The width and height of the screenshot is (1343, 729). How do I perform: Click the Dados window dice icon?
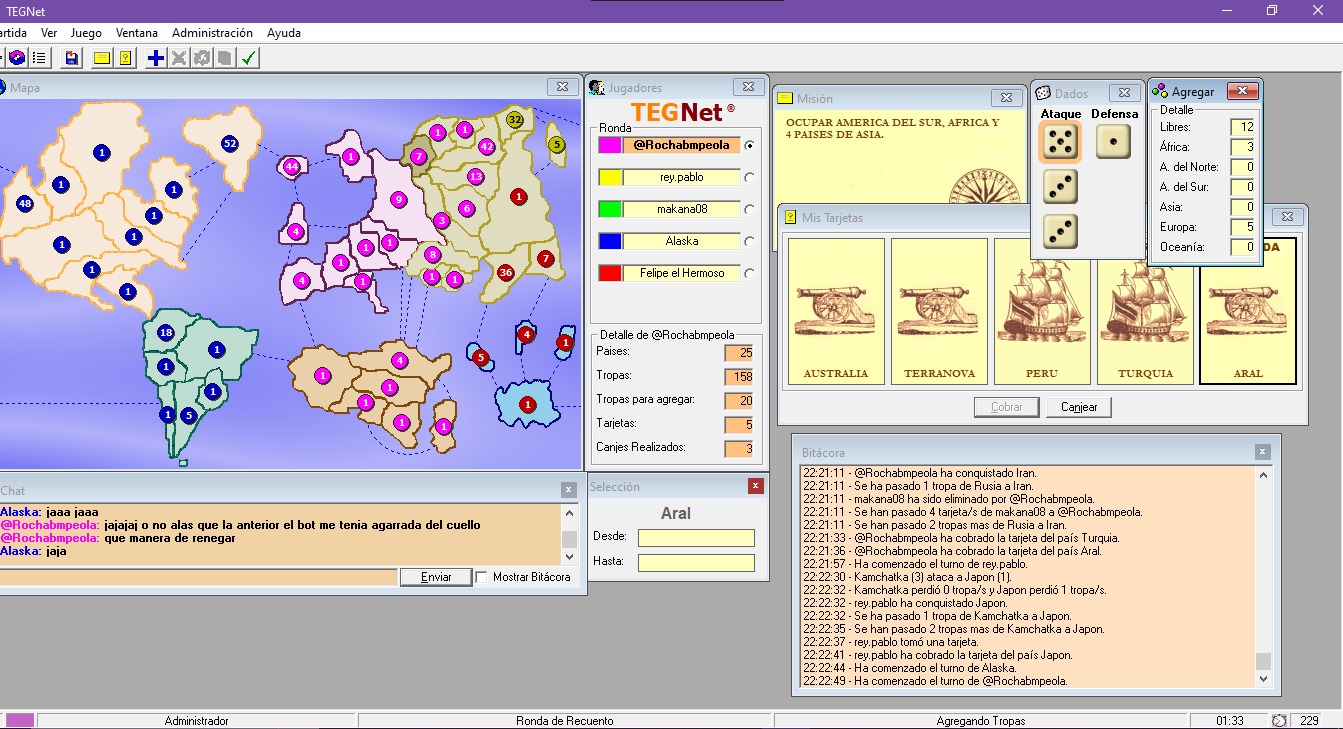pyautogui.click(x=1043, y=93)
